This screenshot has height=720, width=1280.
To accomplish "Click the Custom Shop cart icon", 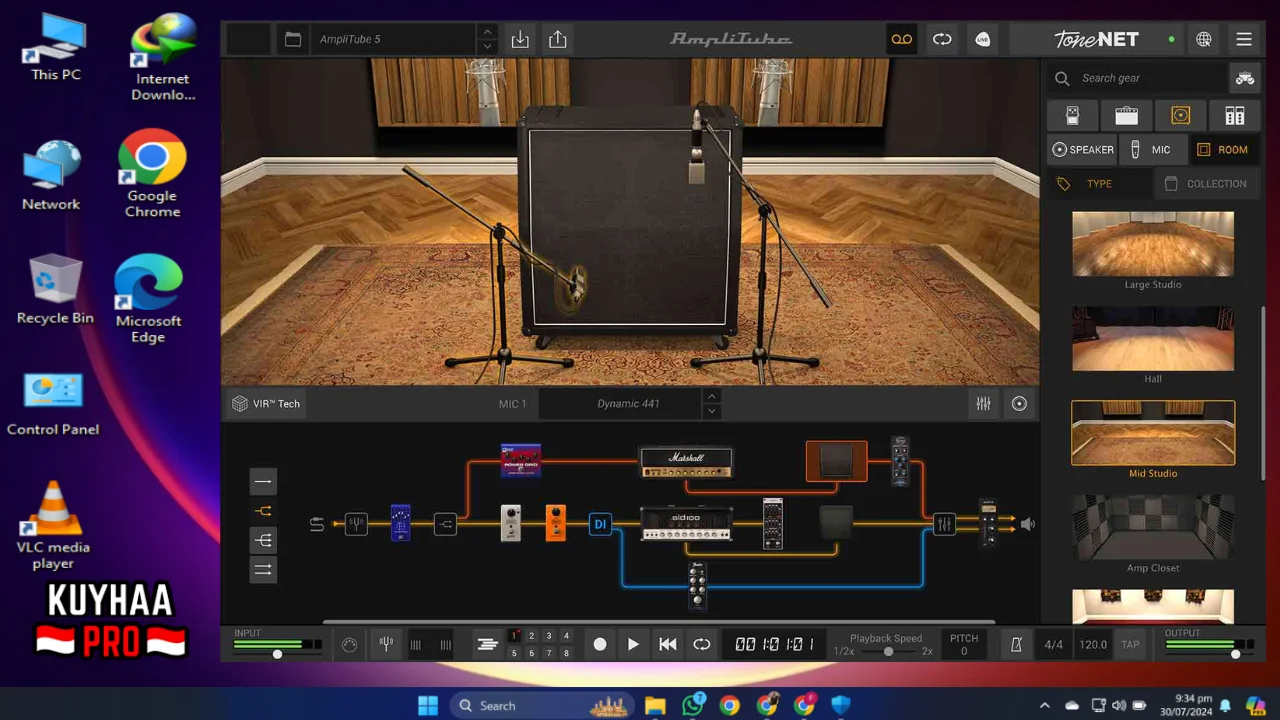I will tap(1244, 78).
